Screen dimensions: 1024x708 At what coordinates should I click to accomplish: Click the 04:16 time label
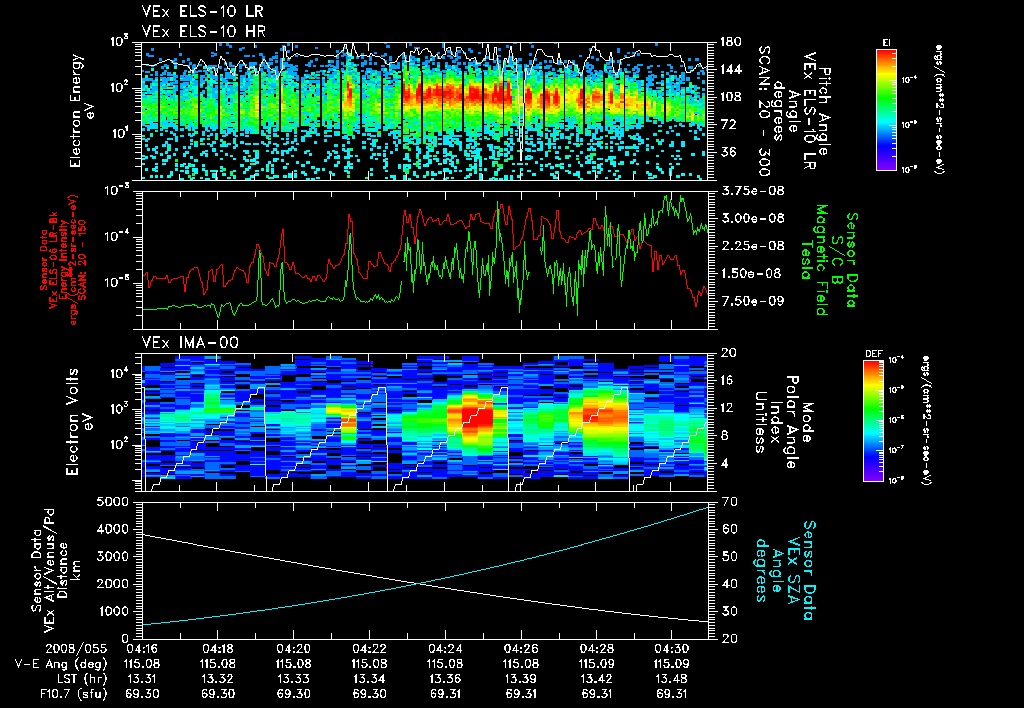142,649
